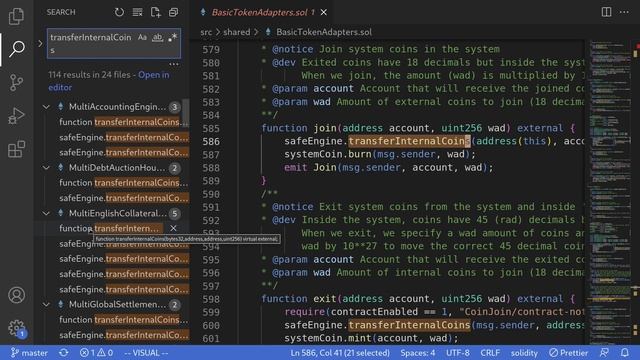Click systemCoin.burn call on line 587
This screenshot has width=640, height=360.
[x=380, y=154]
